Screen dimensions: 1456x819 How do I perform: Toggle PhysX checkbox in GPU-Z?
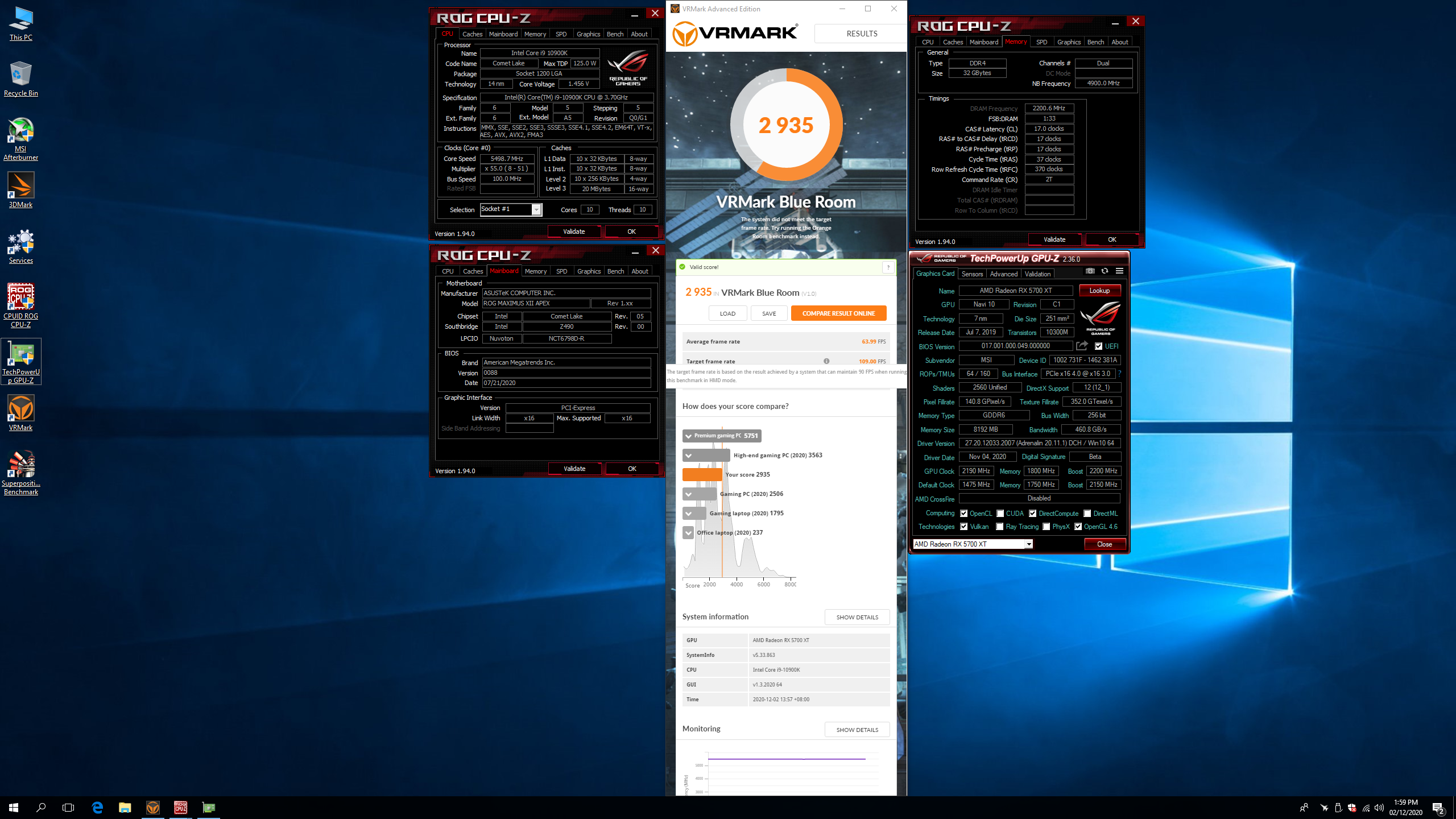point(1046,527)
